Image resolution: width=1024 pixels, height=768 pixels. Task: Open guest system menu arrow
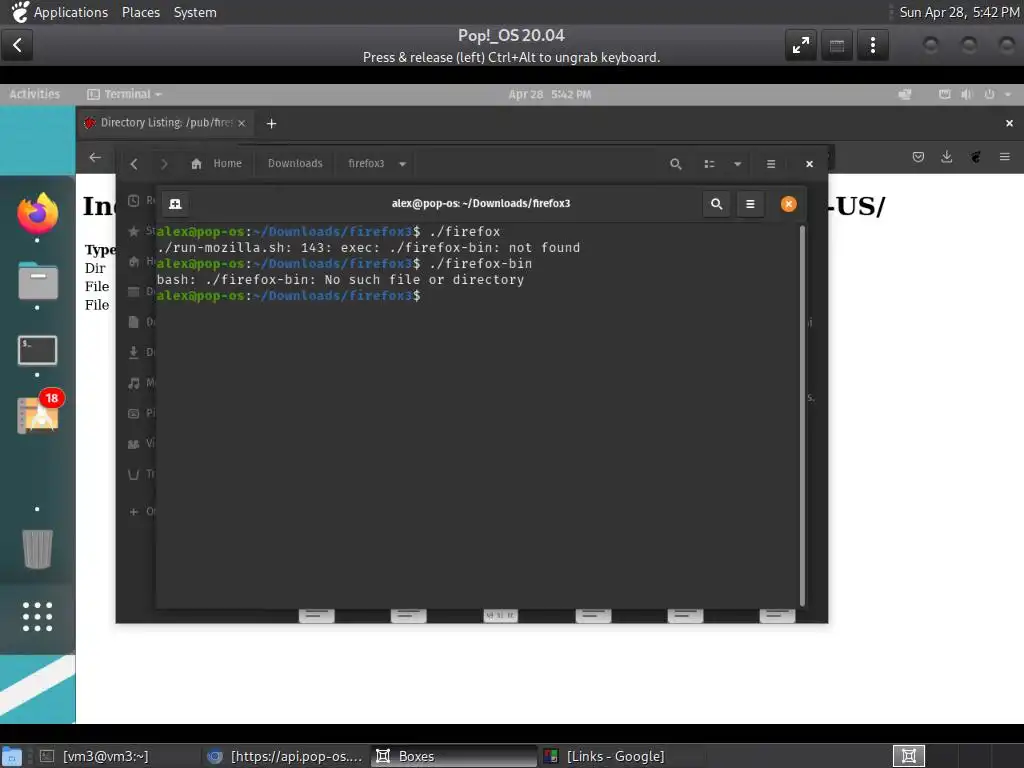(1008, 95)
